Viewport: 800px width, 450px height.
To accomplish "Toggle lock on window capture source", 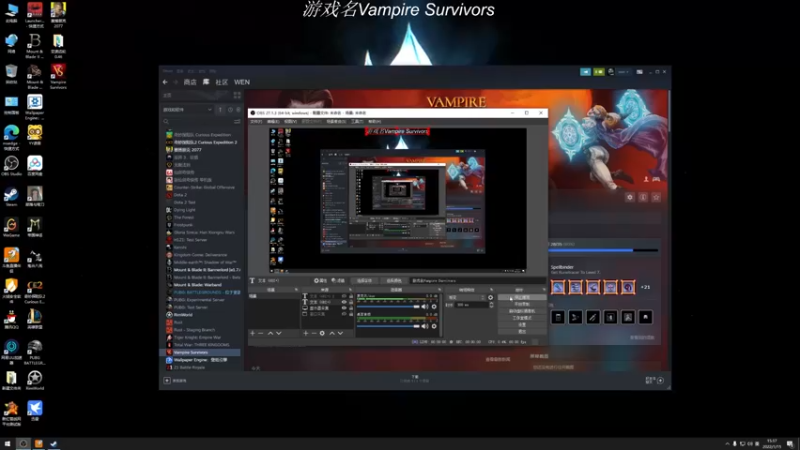I will click(351, 314).
